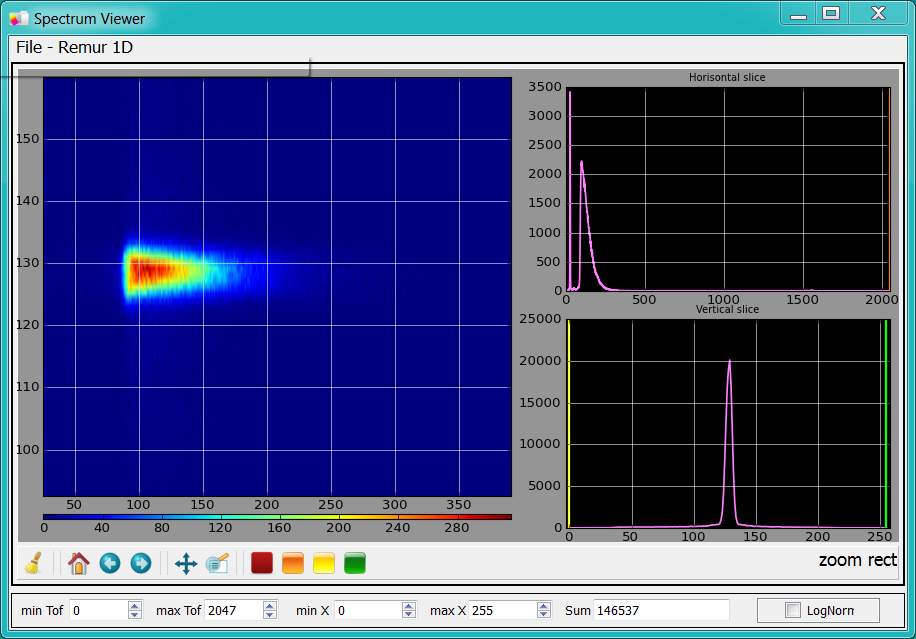Go forward to next view arrow
This screenshot has width=916, height=639.
tap(141, 563)
